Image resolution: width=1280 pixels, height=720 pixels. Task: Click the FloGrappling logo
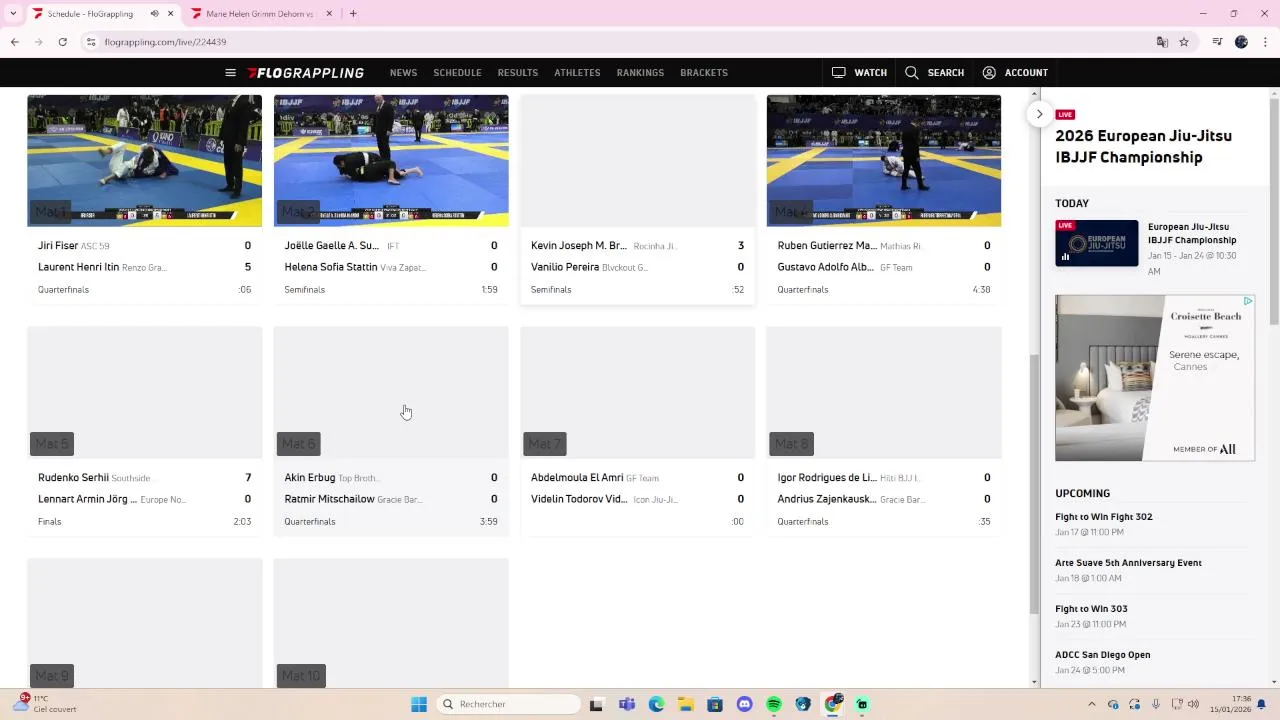coord(306,73)
